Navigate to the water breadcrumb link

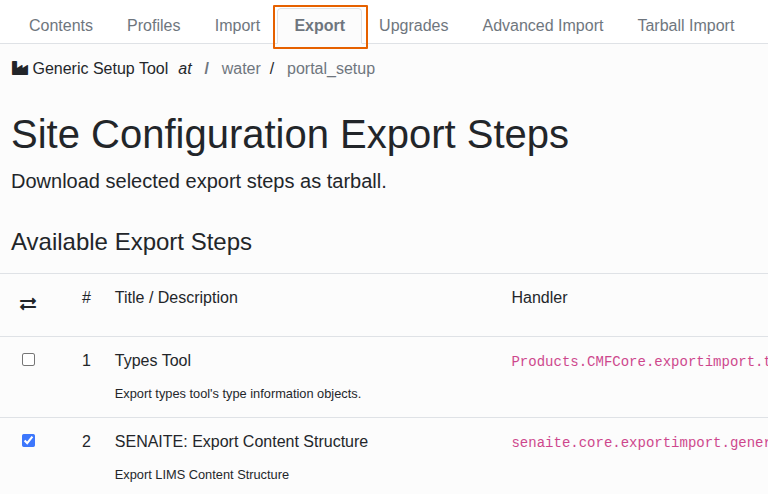tap(241, 69)
